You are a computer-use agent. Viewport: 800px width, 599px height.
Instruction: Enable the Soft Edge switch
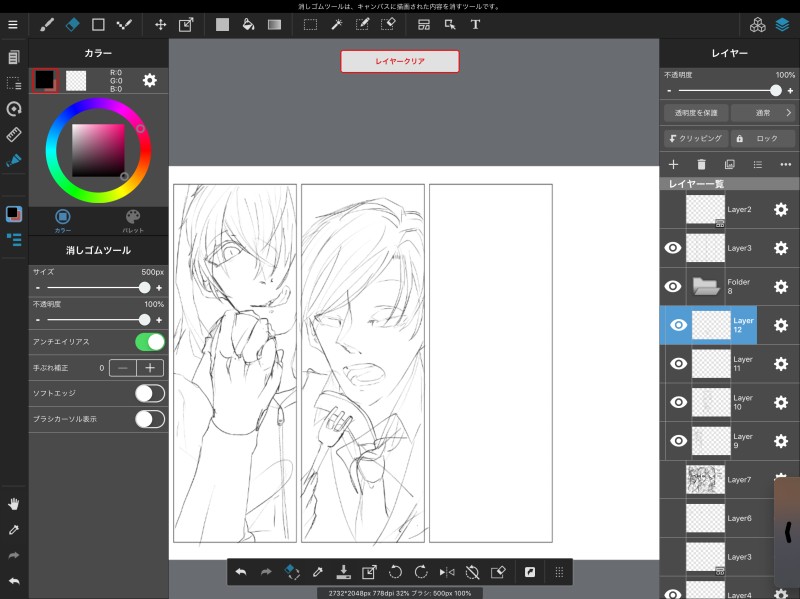150,393
